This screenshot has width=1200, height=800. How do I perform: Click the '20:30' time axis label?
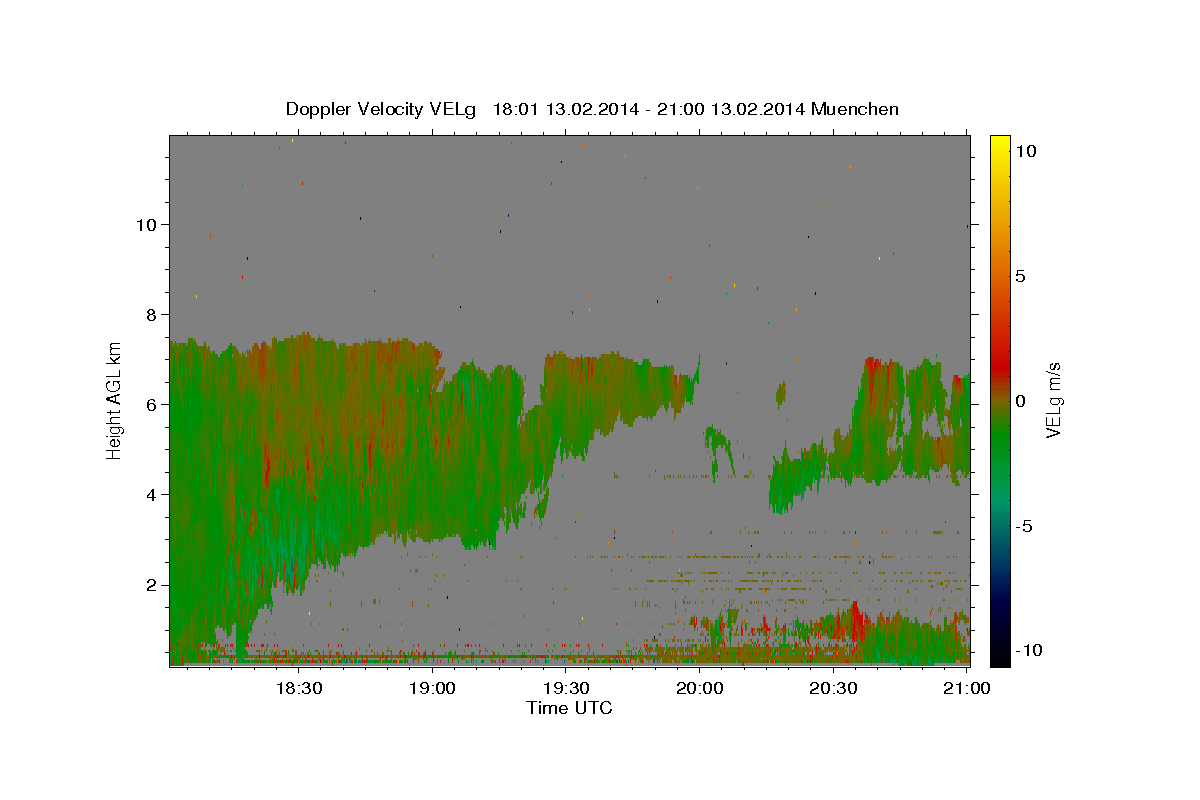pos(833,688)
